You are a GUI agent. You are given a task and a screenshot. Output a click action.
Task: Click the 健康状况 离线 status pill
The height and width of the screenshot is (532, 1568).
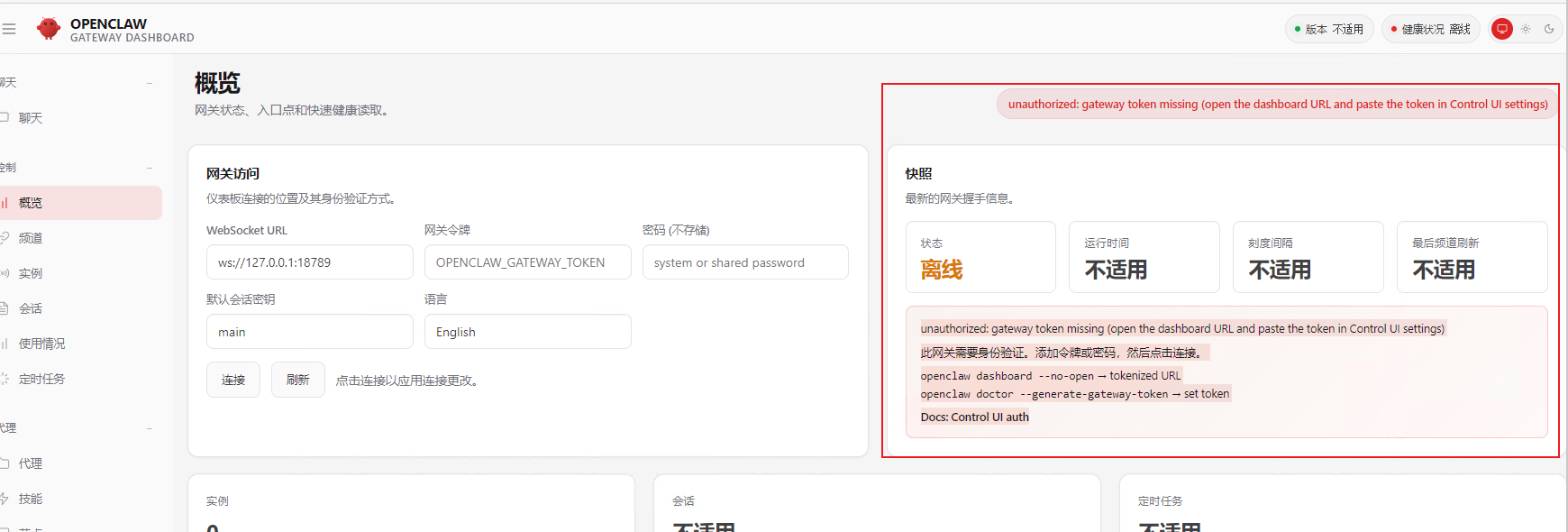click(1431, 29)
